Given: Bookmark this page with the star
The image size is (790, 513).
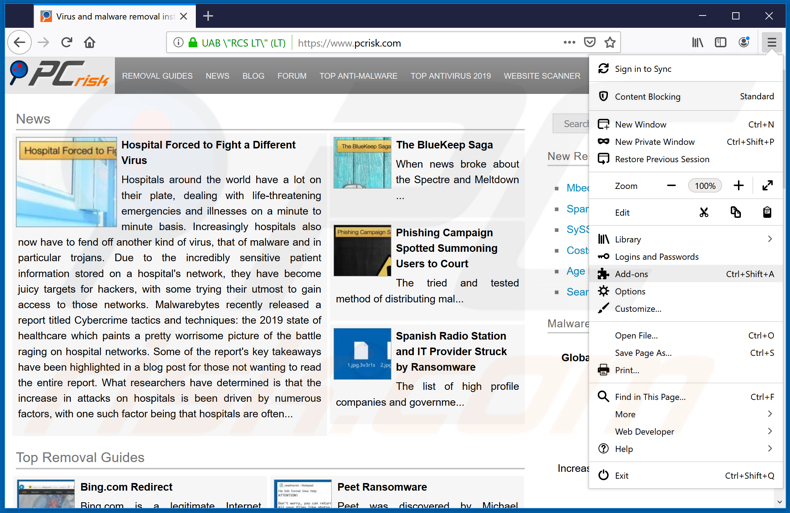Looking at the screenshot, I should 610,43.
